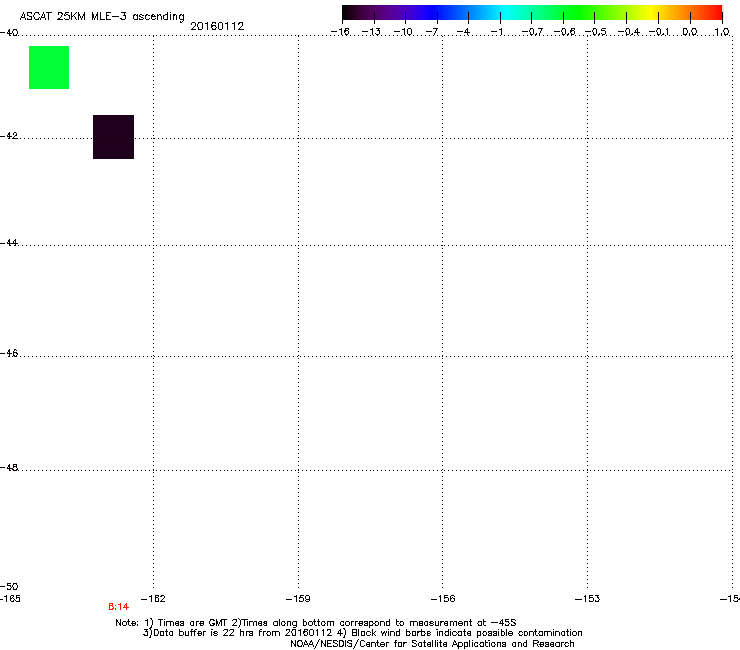
Task: Click the -156 longitude axis label
Action: click(x=443, y=599)
